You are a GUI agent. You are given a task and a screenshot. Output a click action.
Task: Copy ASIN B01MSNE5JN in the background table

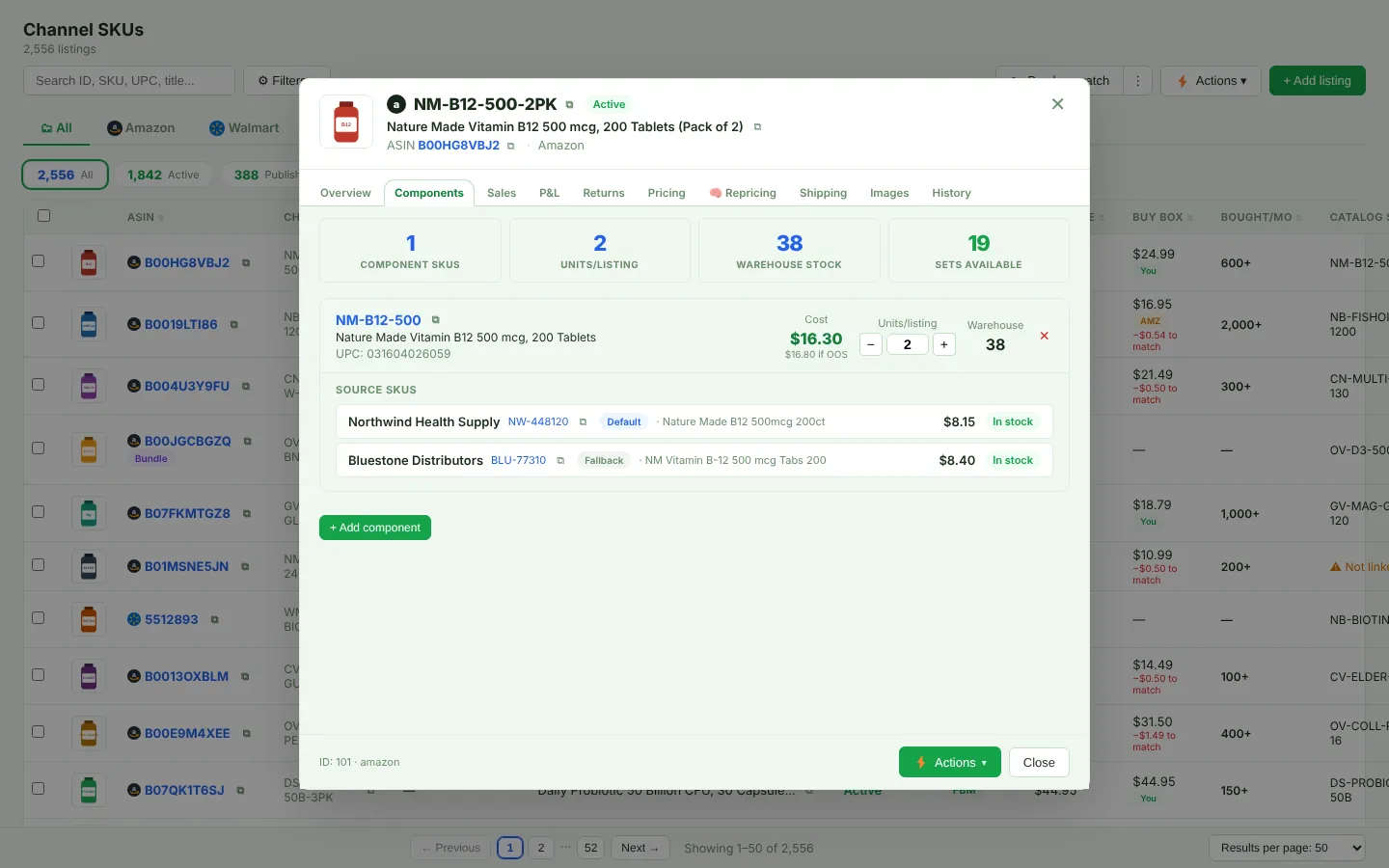tap(245, 567)
